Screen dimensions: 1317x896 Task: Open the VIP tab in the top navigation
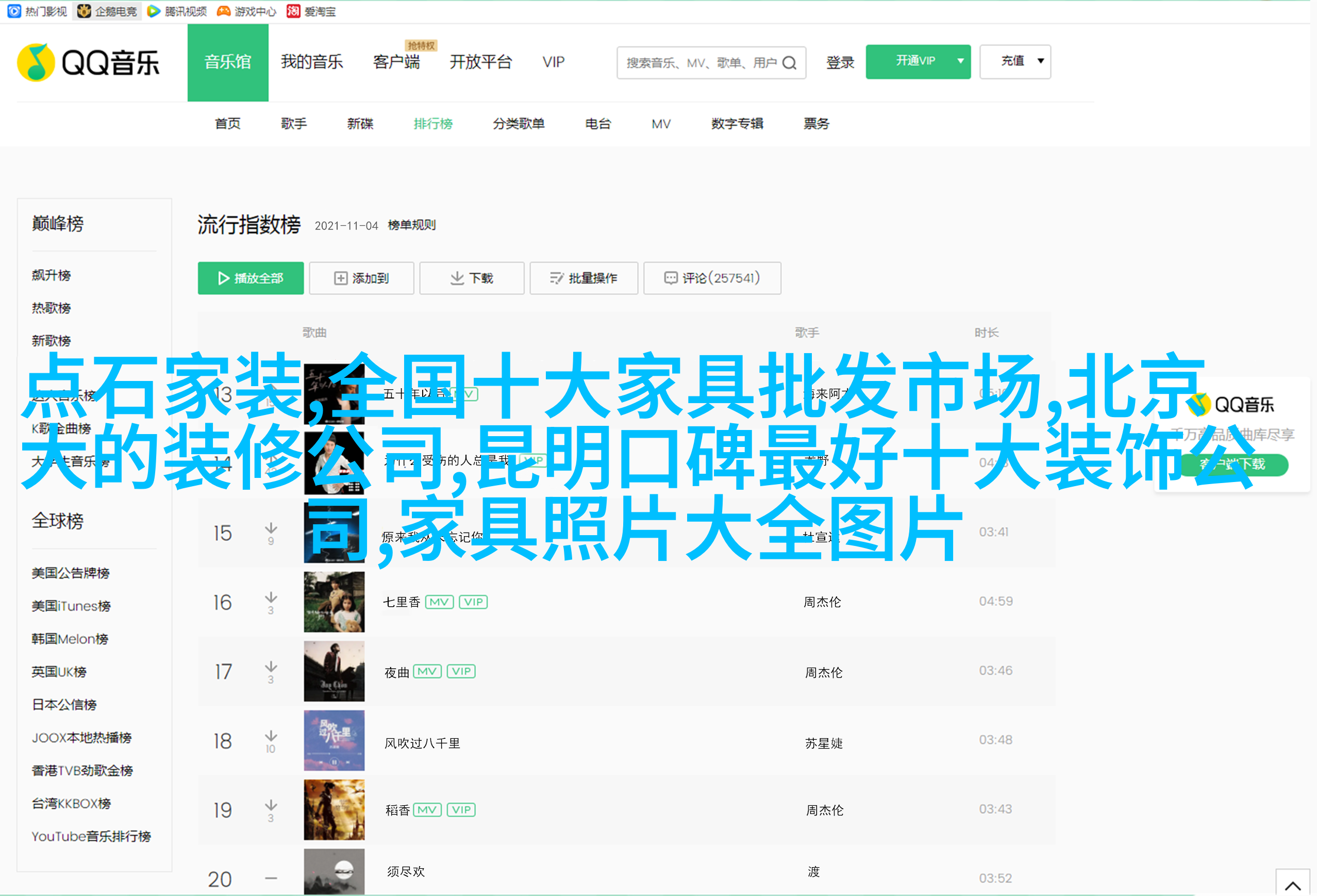point(553,62)
